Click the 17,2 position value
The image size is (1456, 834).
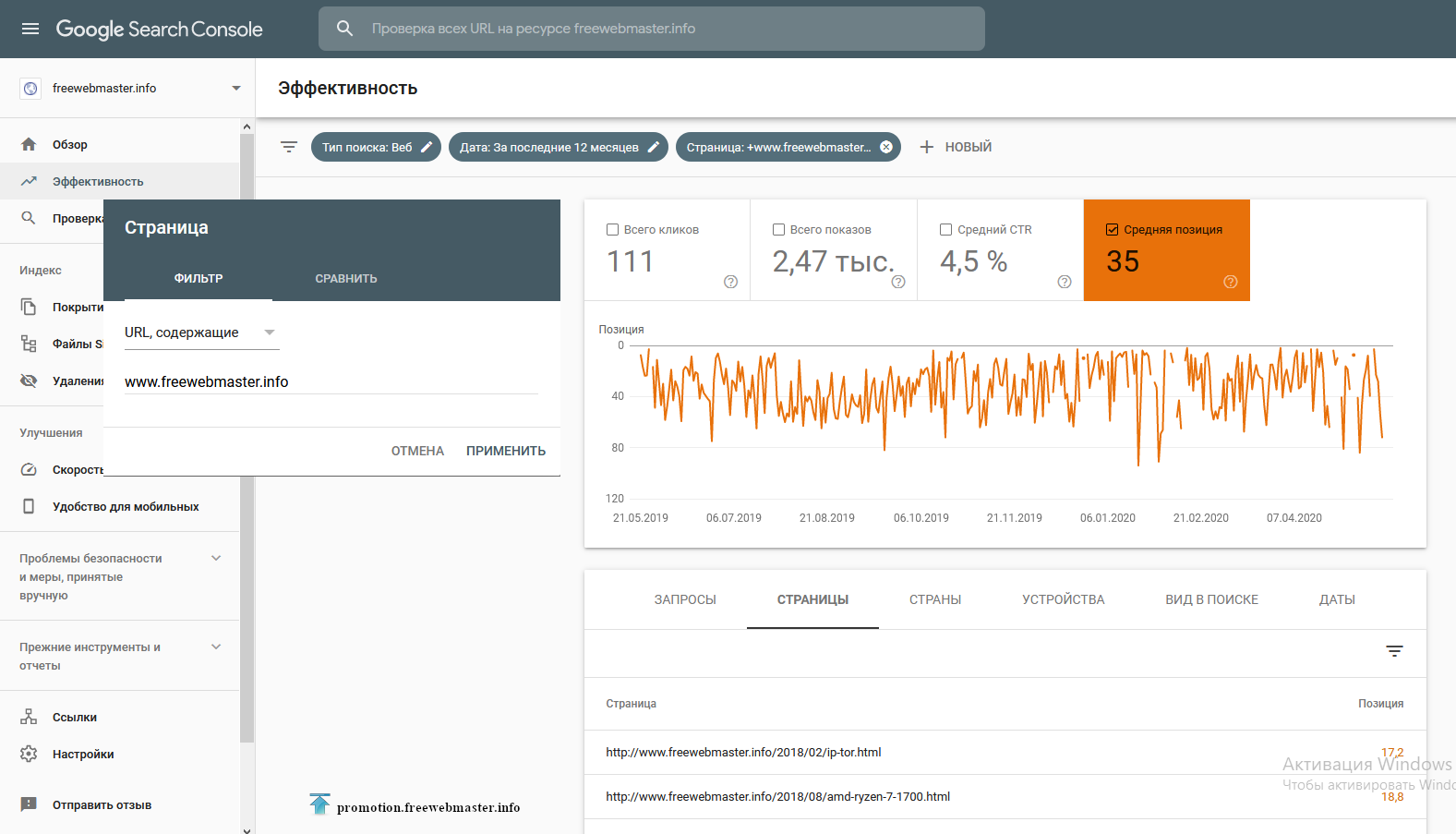[x=1392, y=752]
